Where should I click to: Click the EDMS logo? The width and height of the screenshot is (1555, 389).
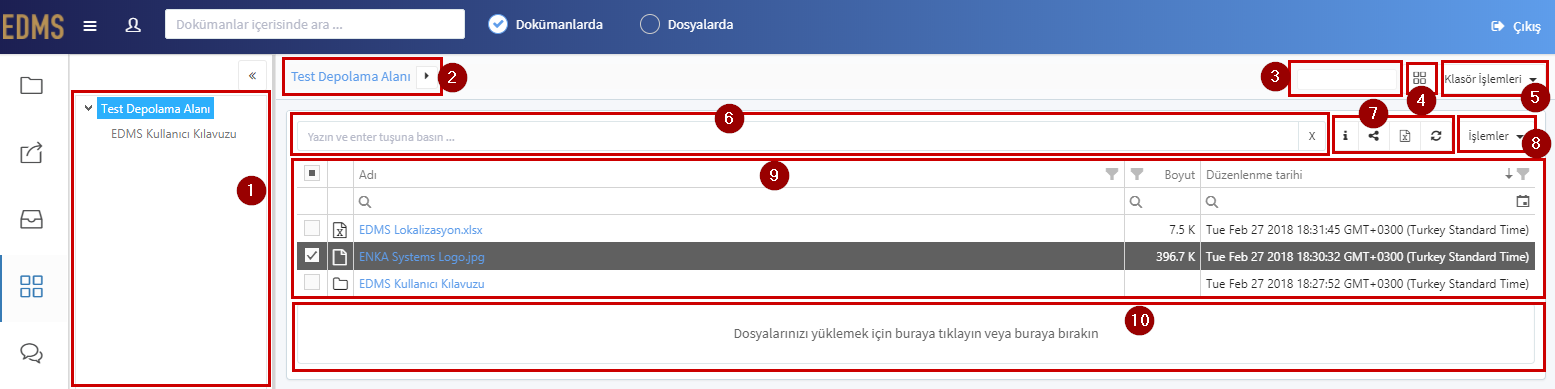point(33,27)
